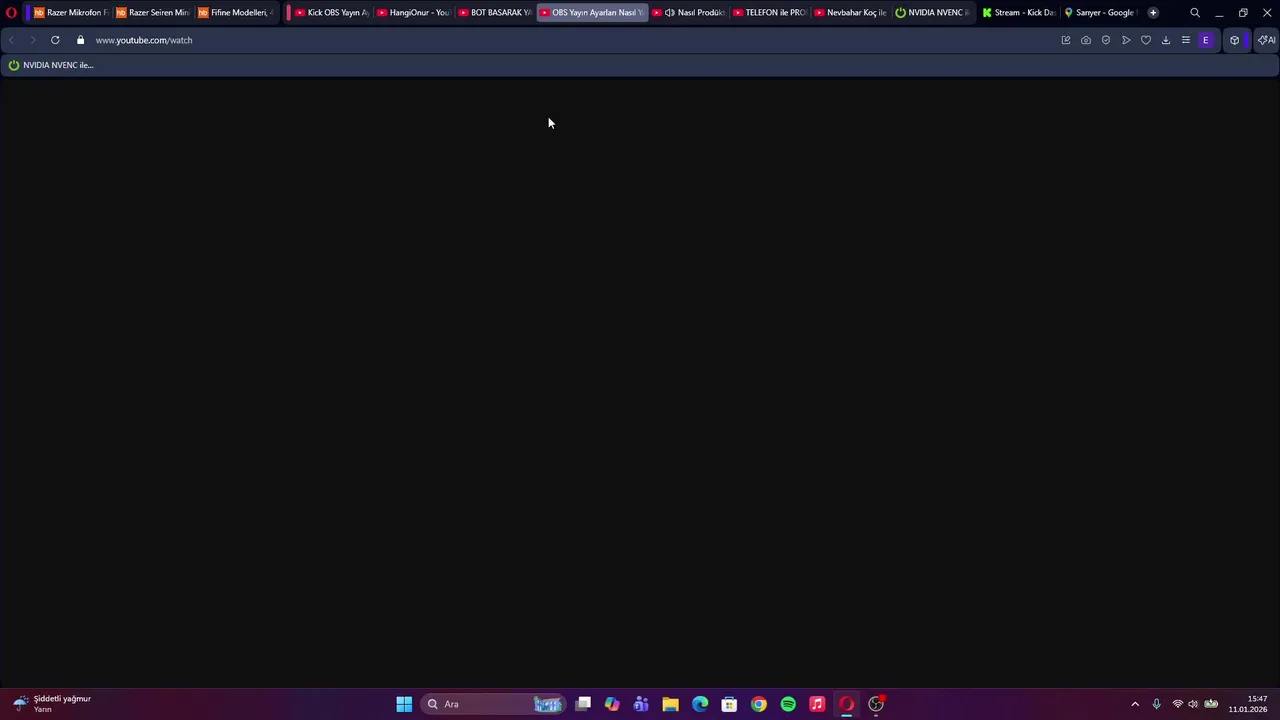Screen dimensions: 1280x720
Task: Open the downloads panel
Action: click(x=1166, y=40)
